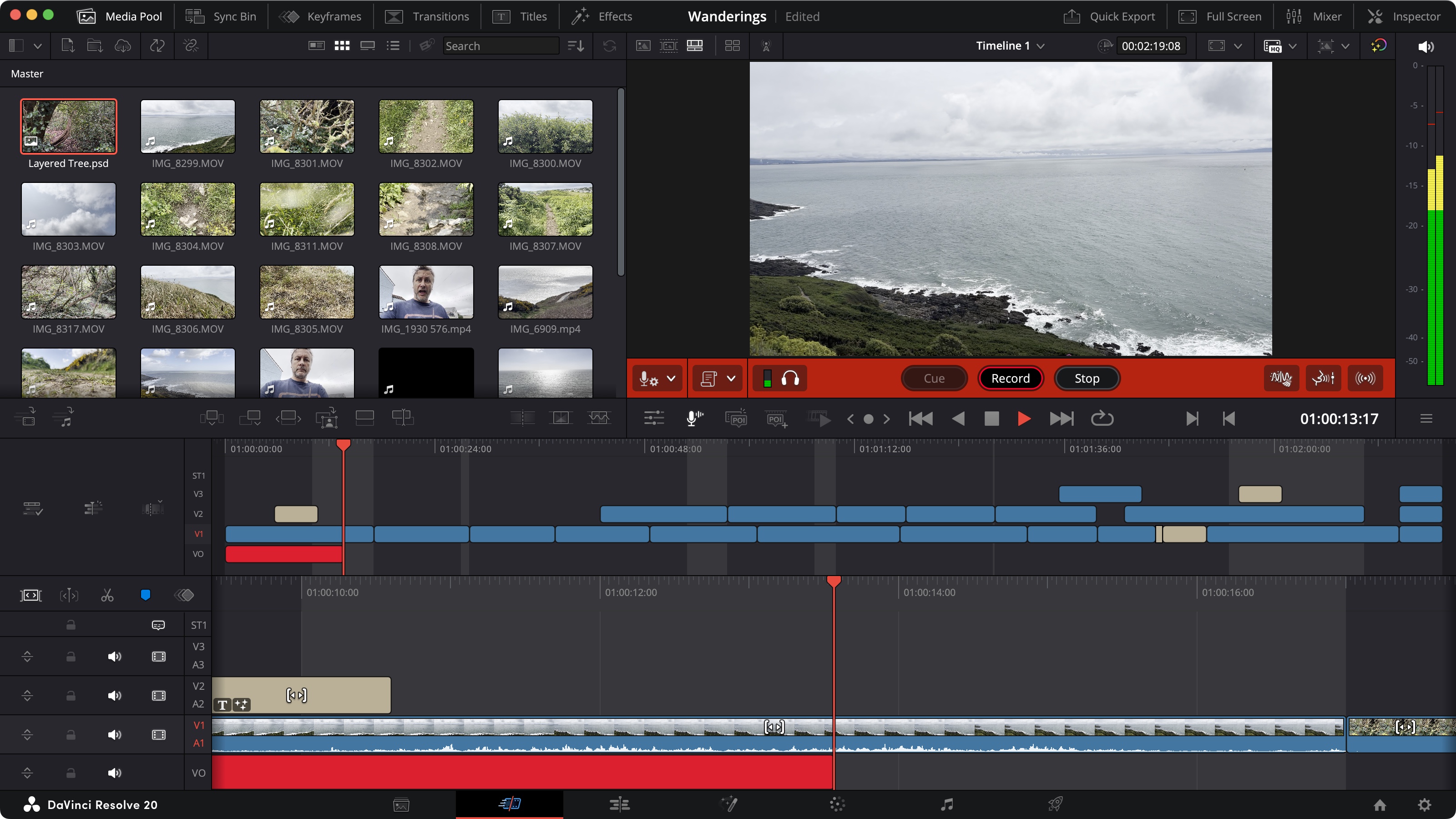Mute the VO track
The height and width of the screenshot is (819, 1456).
(x=115, y=773)
